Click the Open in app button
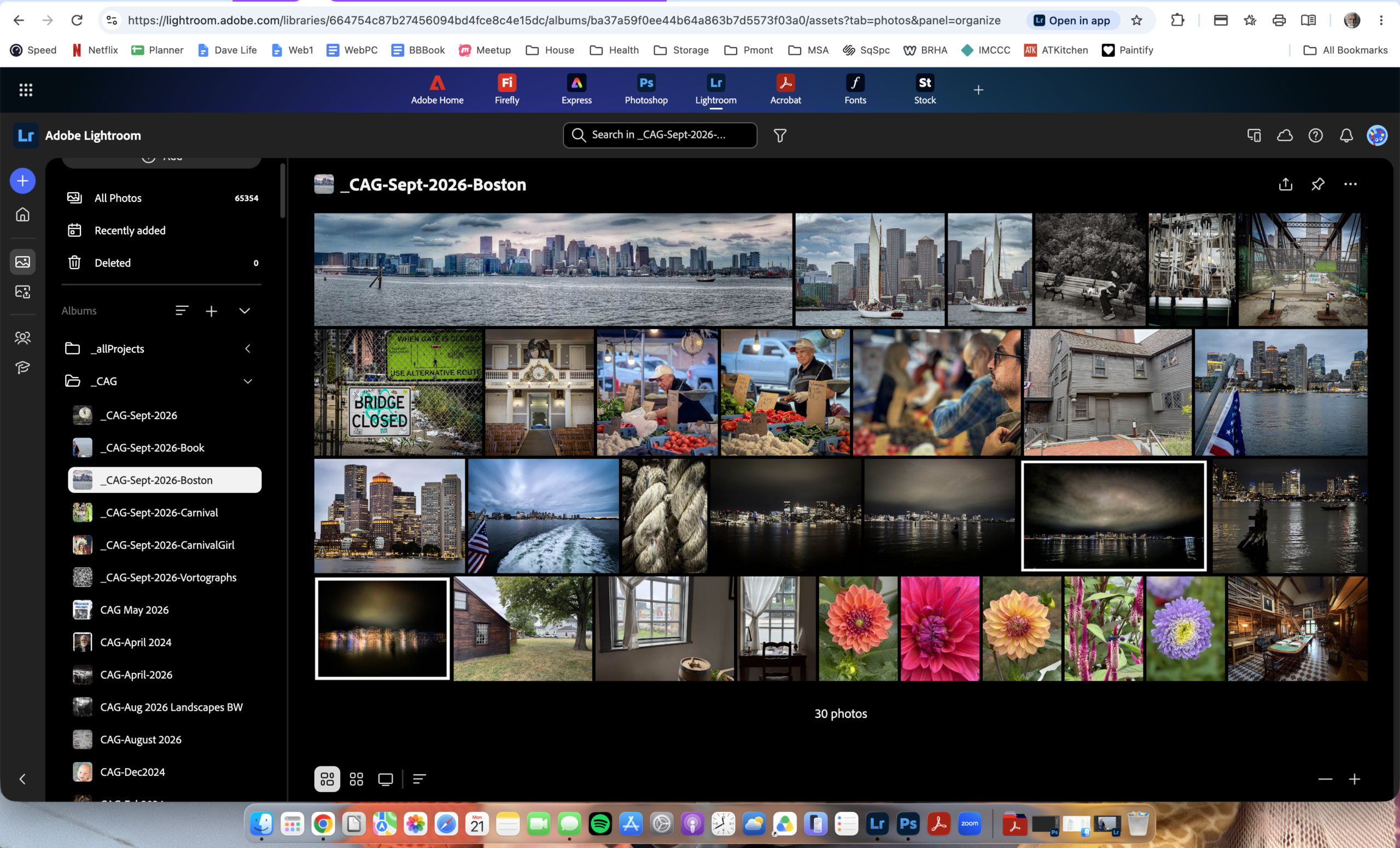Viewport: 1400px width, 848px height. pos(1072,20)
